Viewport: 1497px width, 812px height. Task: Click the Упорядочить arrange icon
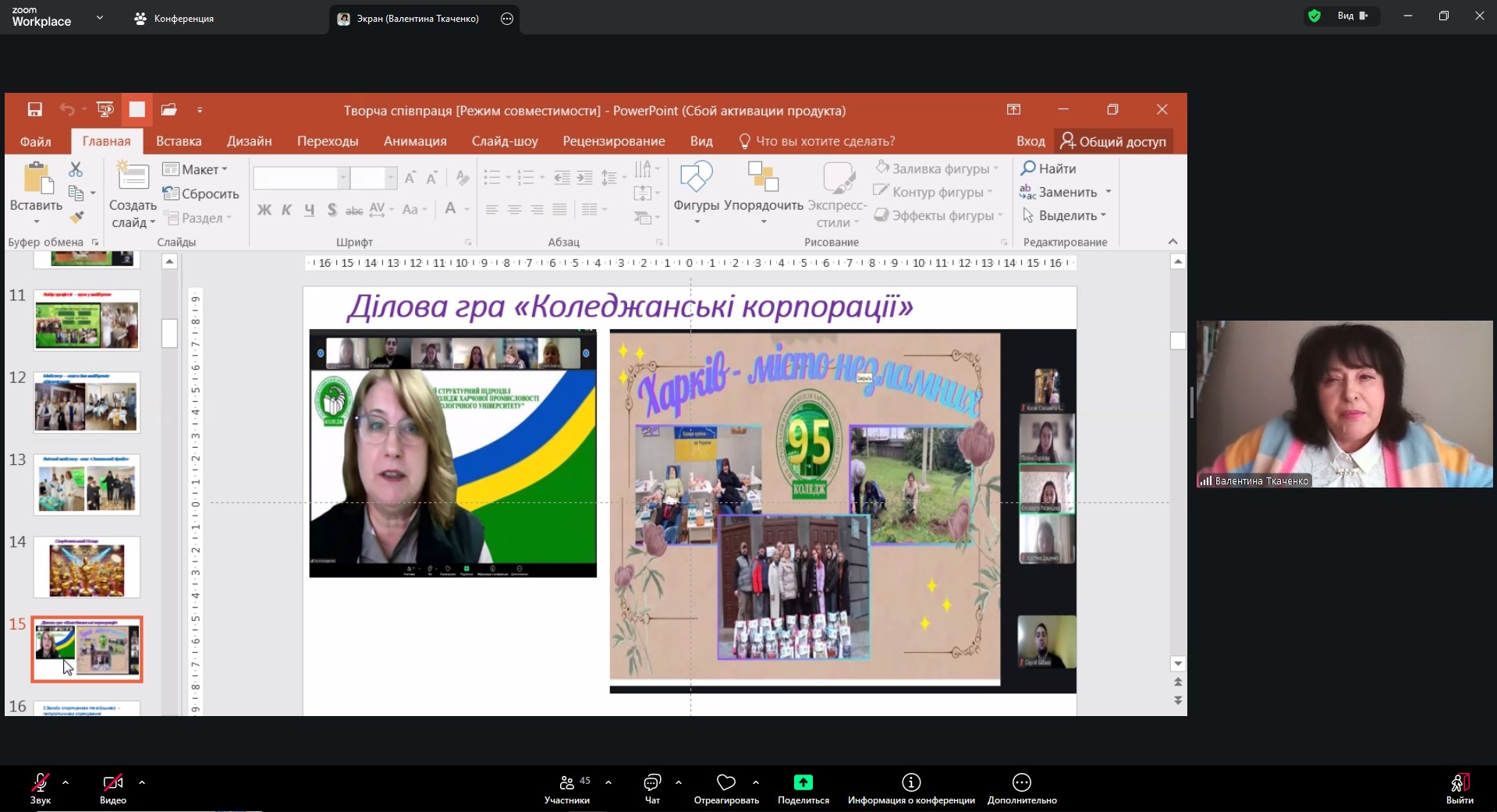click(x=763, y=178)
